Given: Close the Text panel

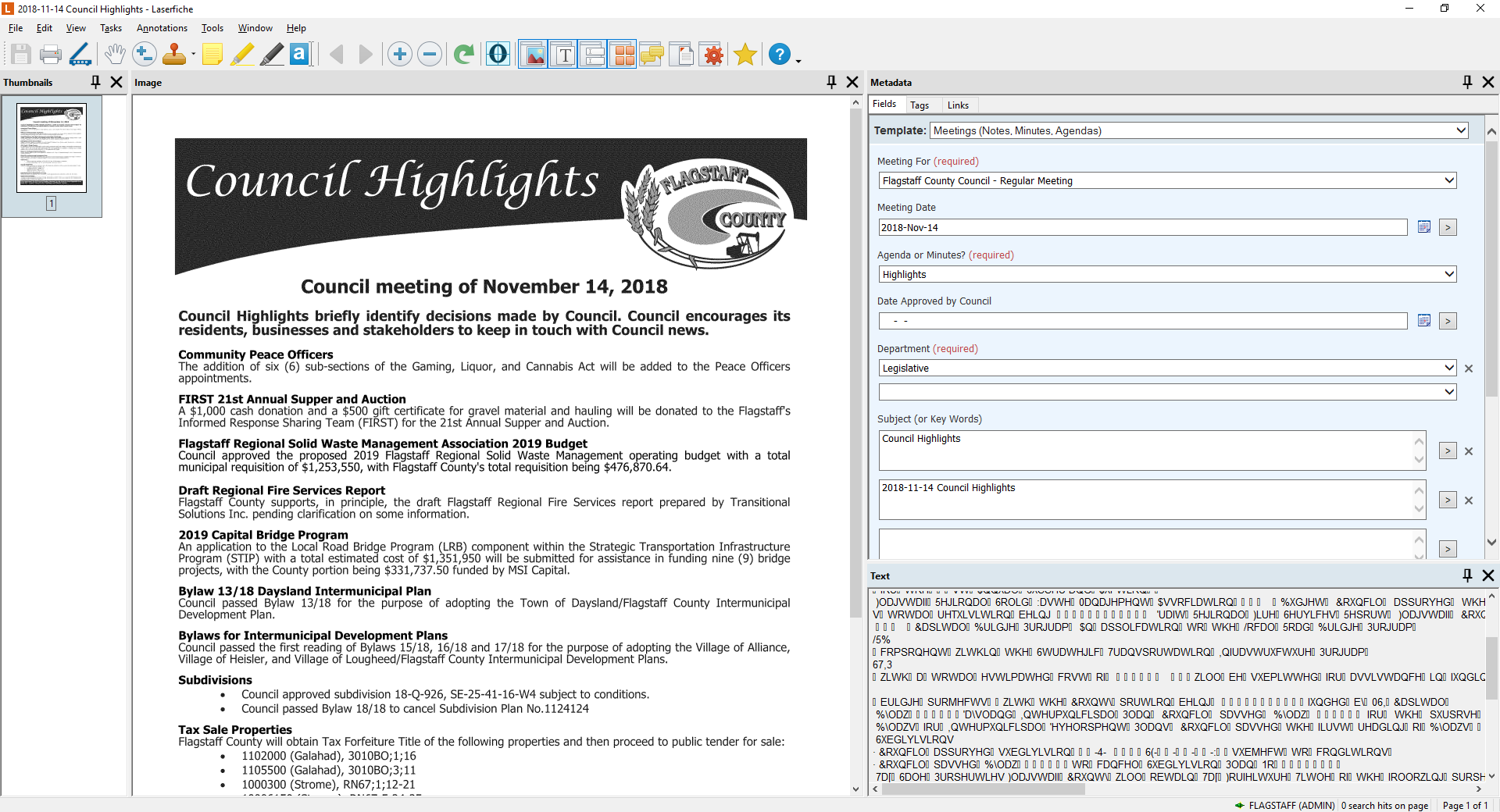Looking at the screenshot, I should pyautogui.click(x=1488, y=575).
